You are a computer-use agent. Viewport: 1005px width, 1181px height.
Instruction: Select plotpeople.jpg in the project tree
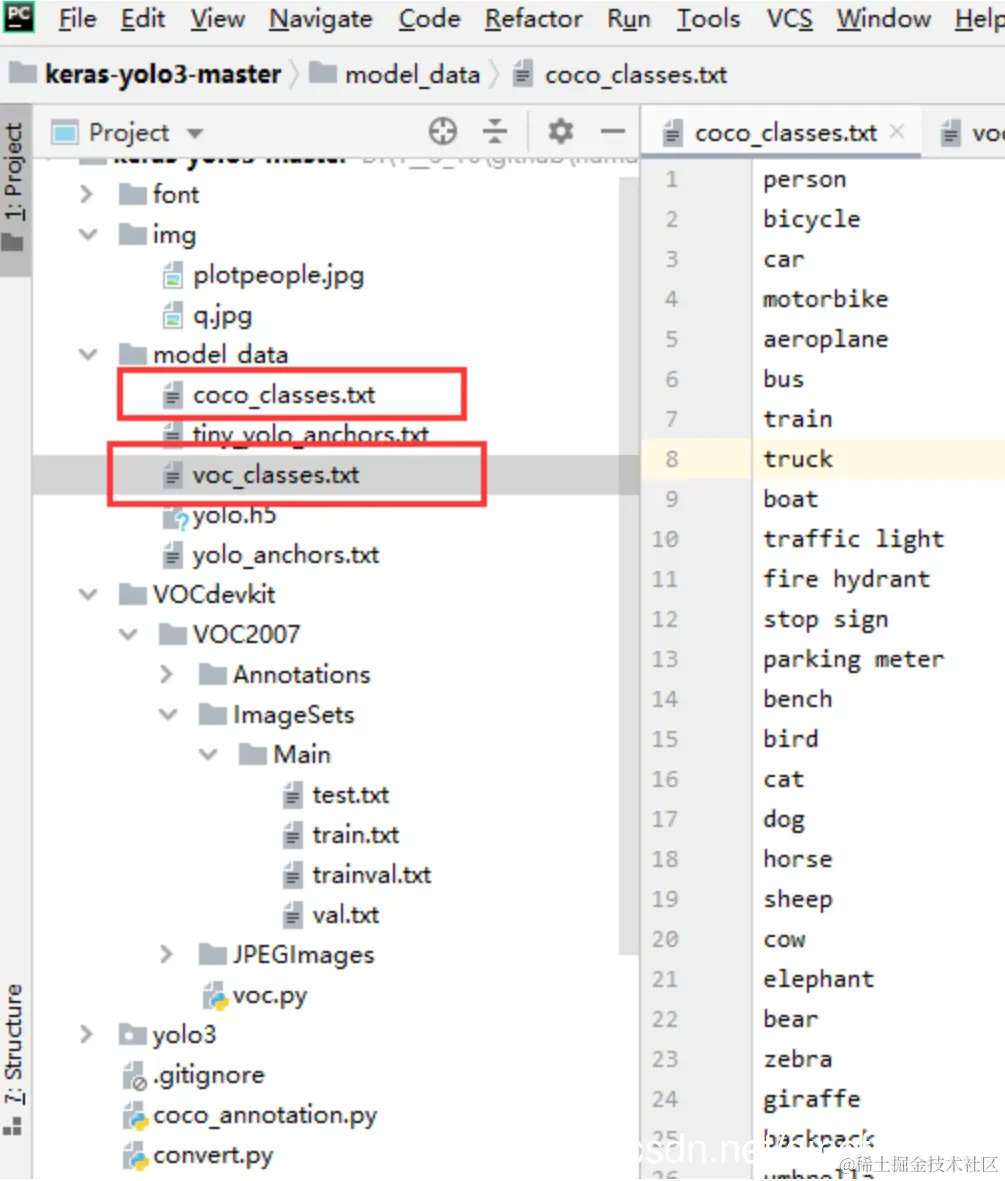[278, 275]
